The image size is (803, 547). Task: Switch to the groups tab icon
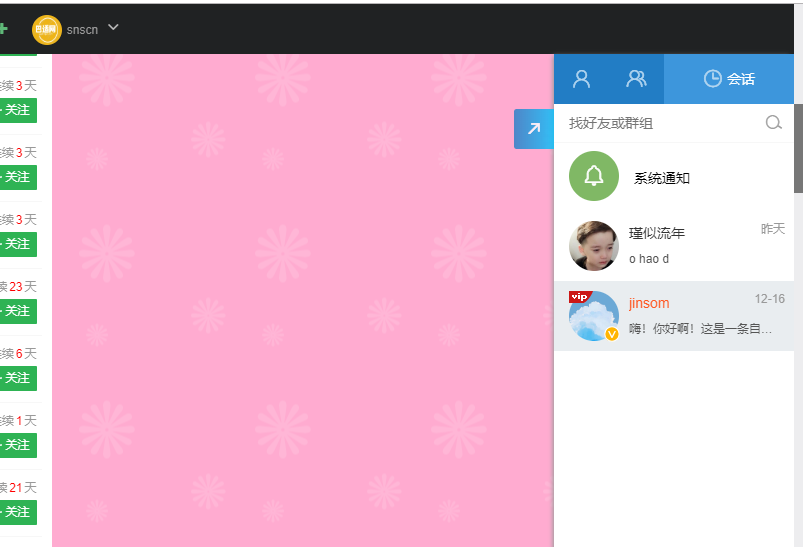[x=636, y=79]
